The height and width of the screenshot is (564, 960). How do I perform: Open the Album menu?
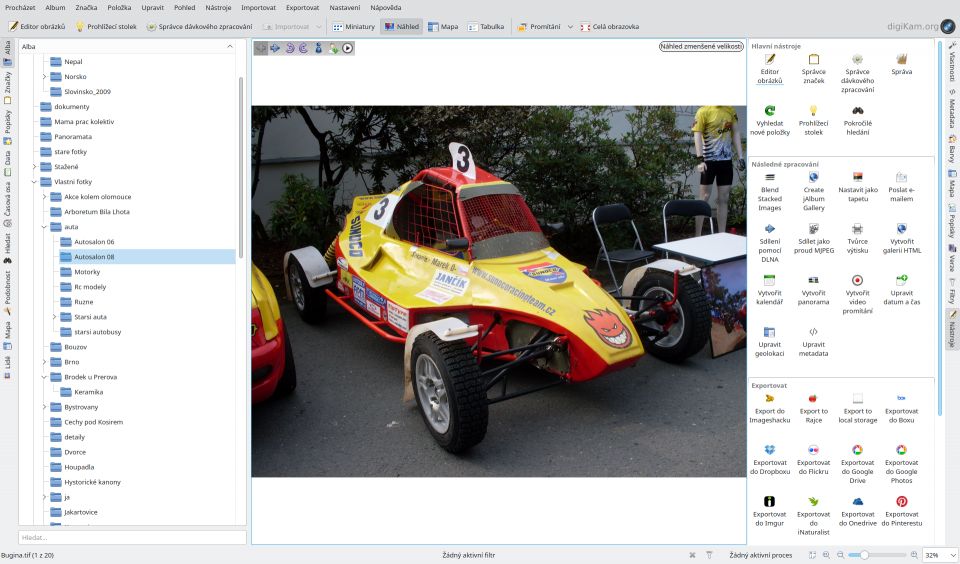click(55, 7)
